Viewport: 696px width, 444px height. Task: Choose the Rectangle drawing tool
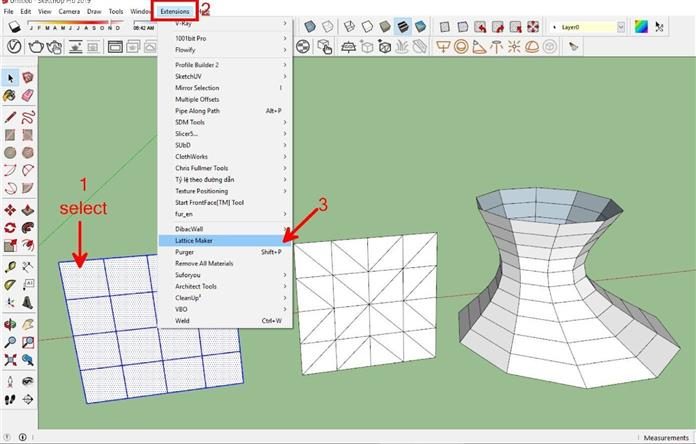coord(10,135)
